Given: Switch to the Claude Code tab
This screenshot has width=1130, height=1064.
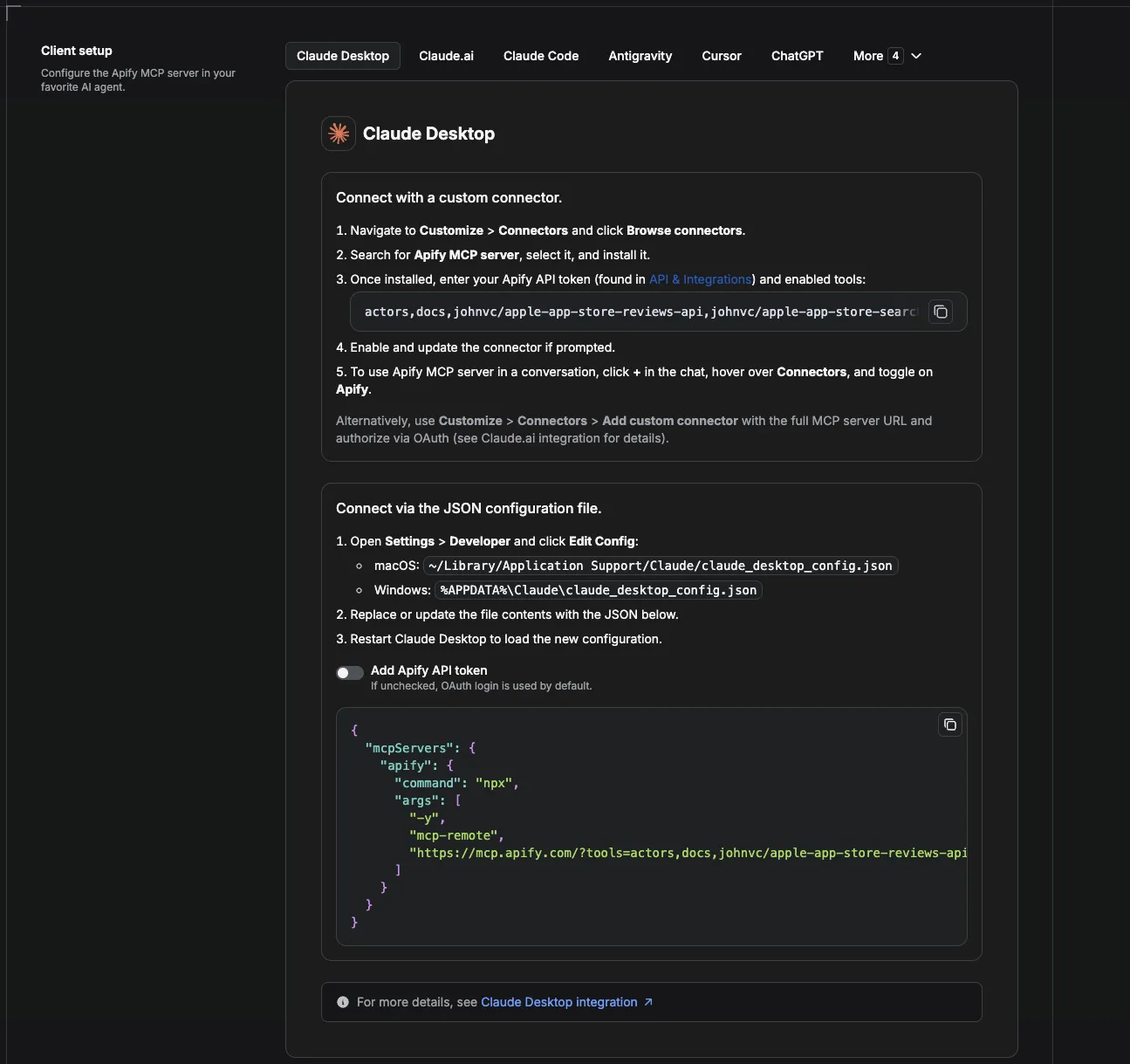Looking at the screenshot, I should pos(541,56).
